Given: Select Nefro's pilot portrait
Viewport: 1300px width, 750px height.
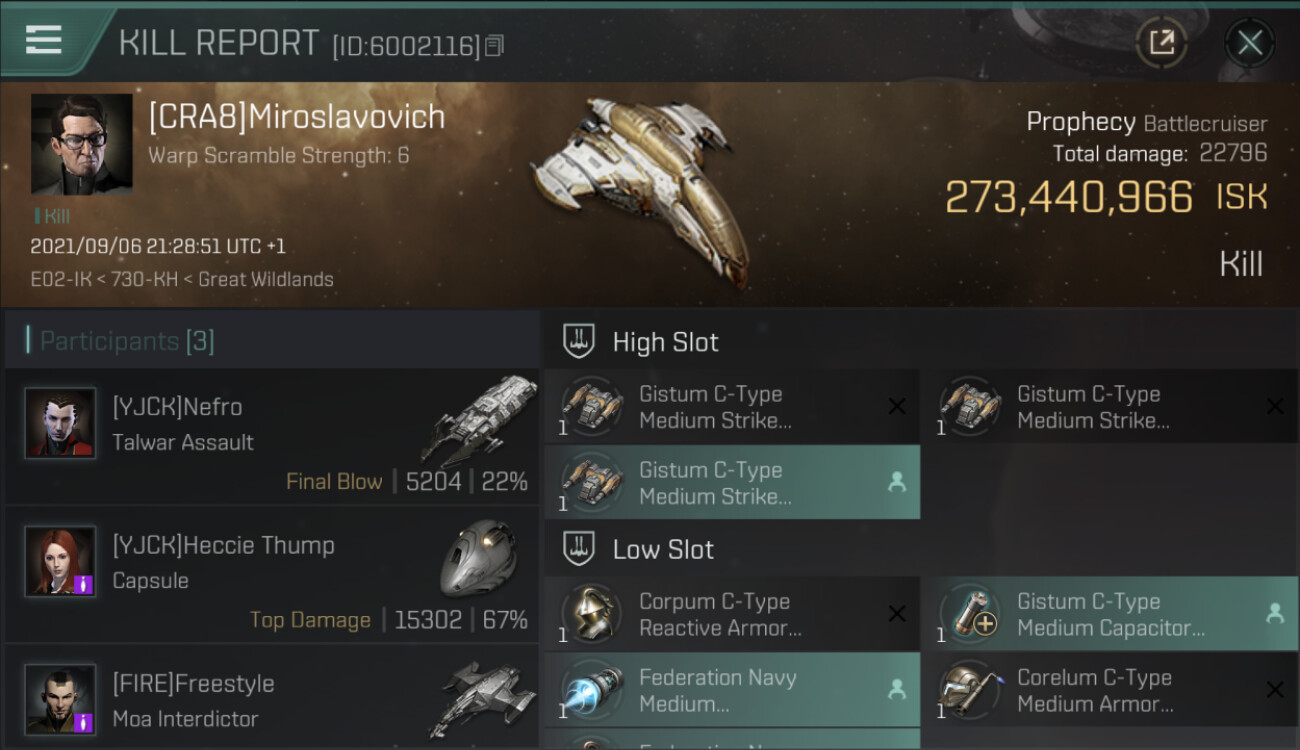Looking at the screenshot, I should [x=60, y=423].
